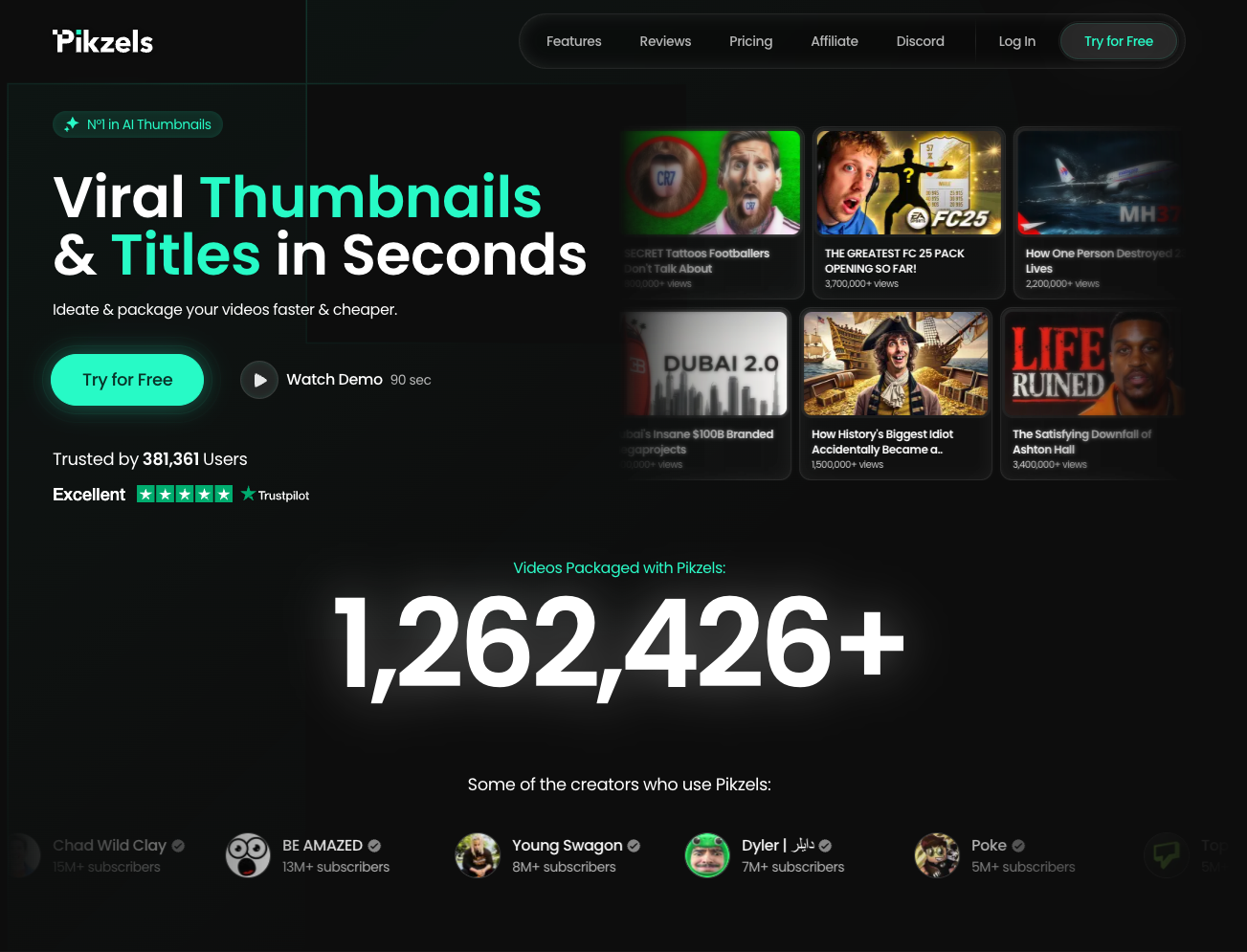Screen dimensions: 1247x952
Task: Click Log In
Action: (x=1017, y=41)
